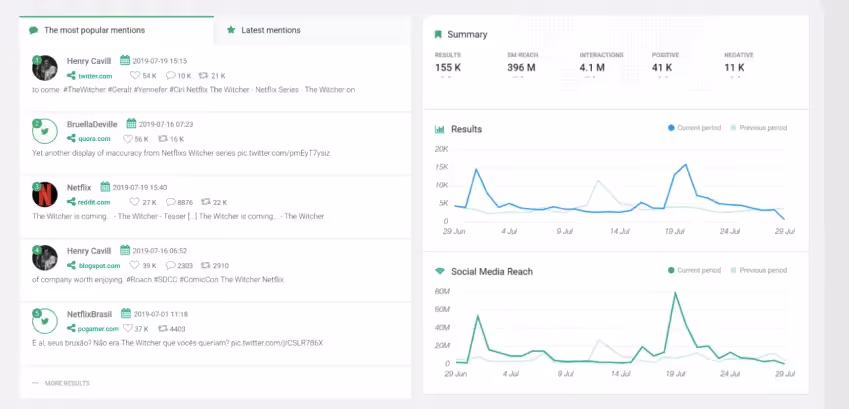The height and width of the screenshot is (409, 849).
Task: Click share icon next to blogspot.com
Action: 71,265
